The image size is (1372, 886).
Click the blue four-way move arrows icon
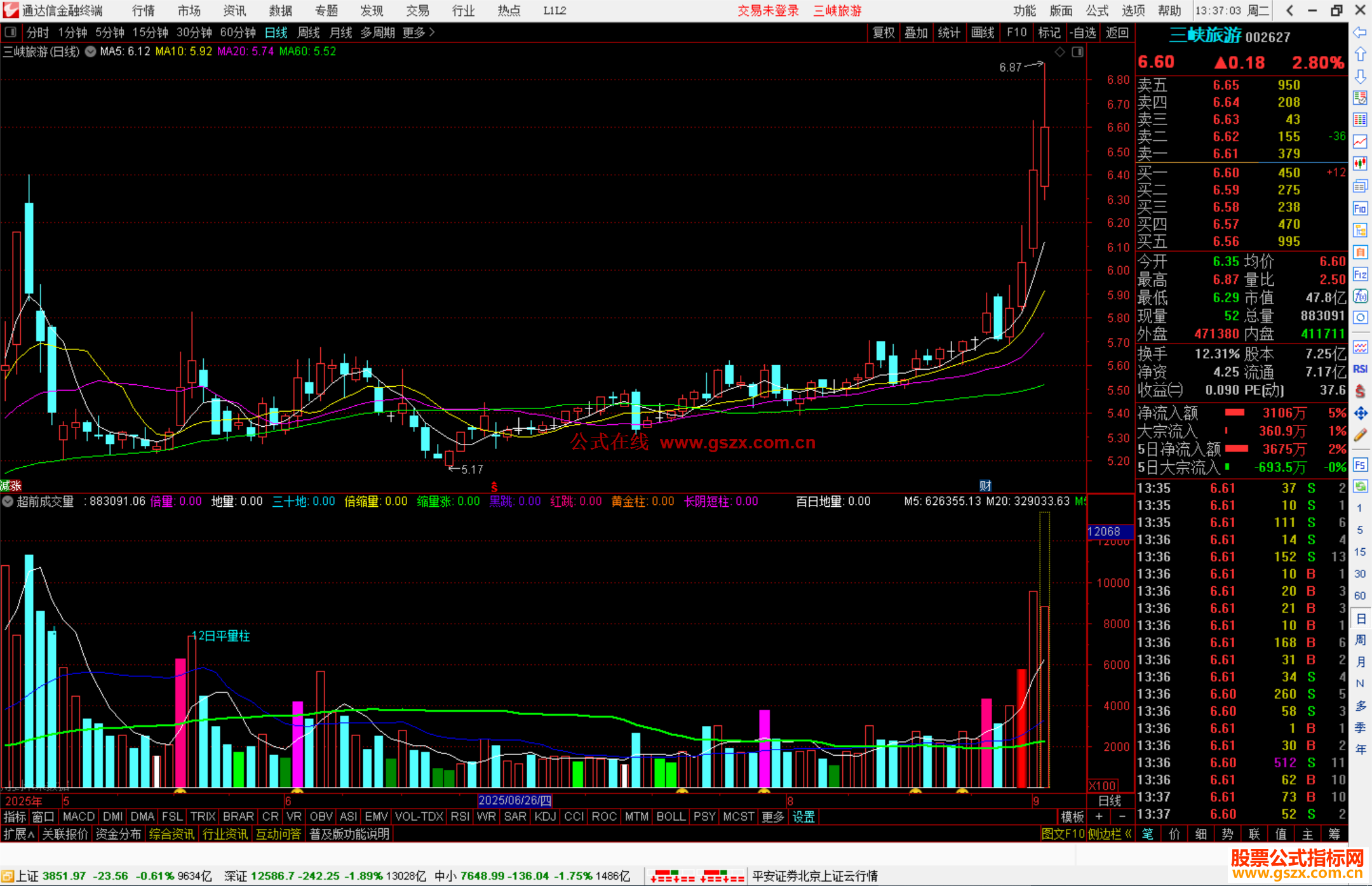coord(1360,413)
